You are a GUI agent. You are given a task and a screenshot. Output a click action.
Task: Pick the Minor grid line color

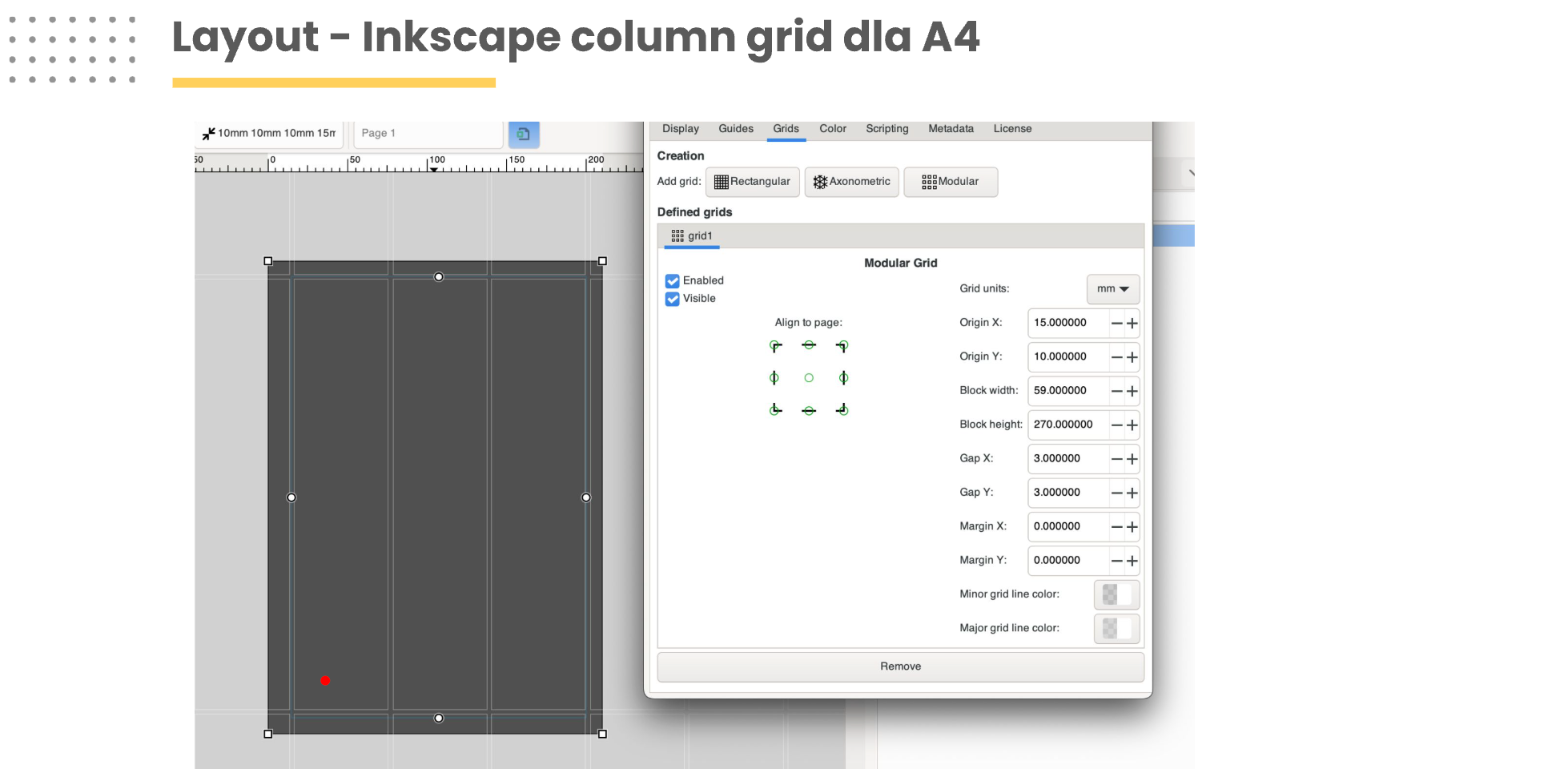click(1116, 595)
